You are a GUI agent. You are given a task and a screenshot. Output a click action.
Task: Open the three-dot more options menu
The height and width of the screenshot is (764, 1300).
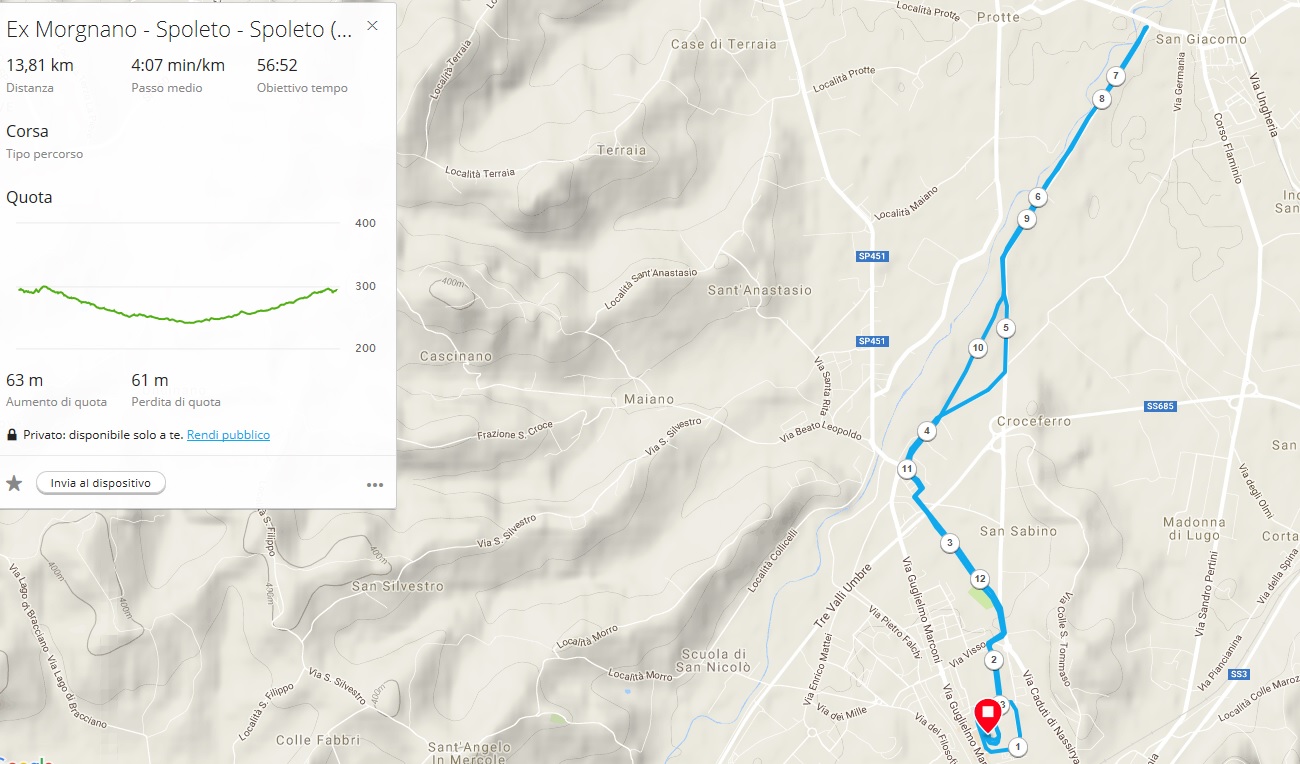tap(375, 485)
